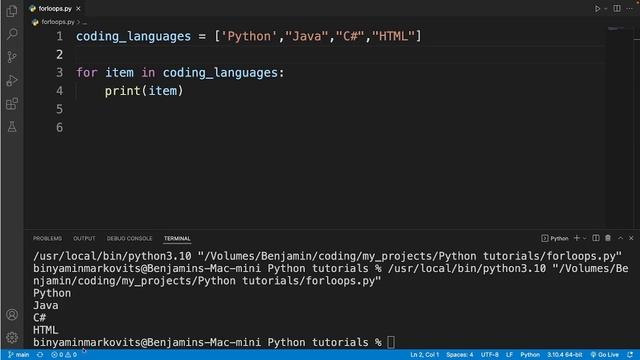
Task: Click line number 1 in gutter
Action: click(60, 36)
